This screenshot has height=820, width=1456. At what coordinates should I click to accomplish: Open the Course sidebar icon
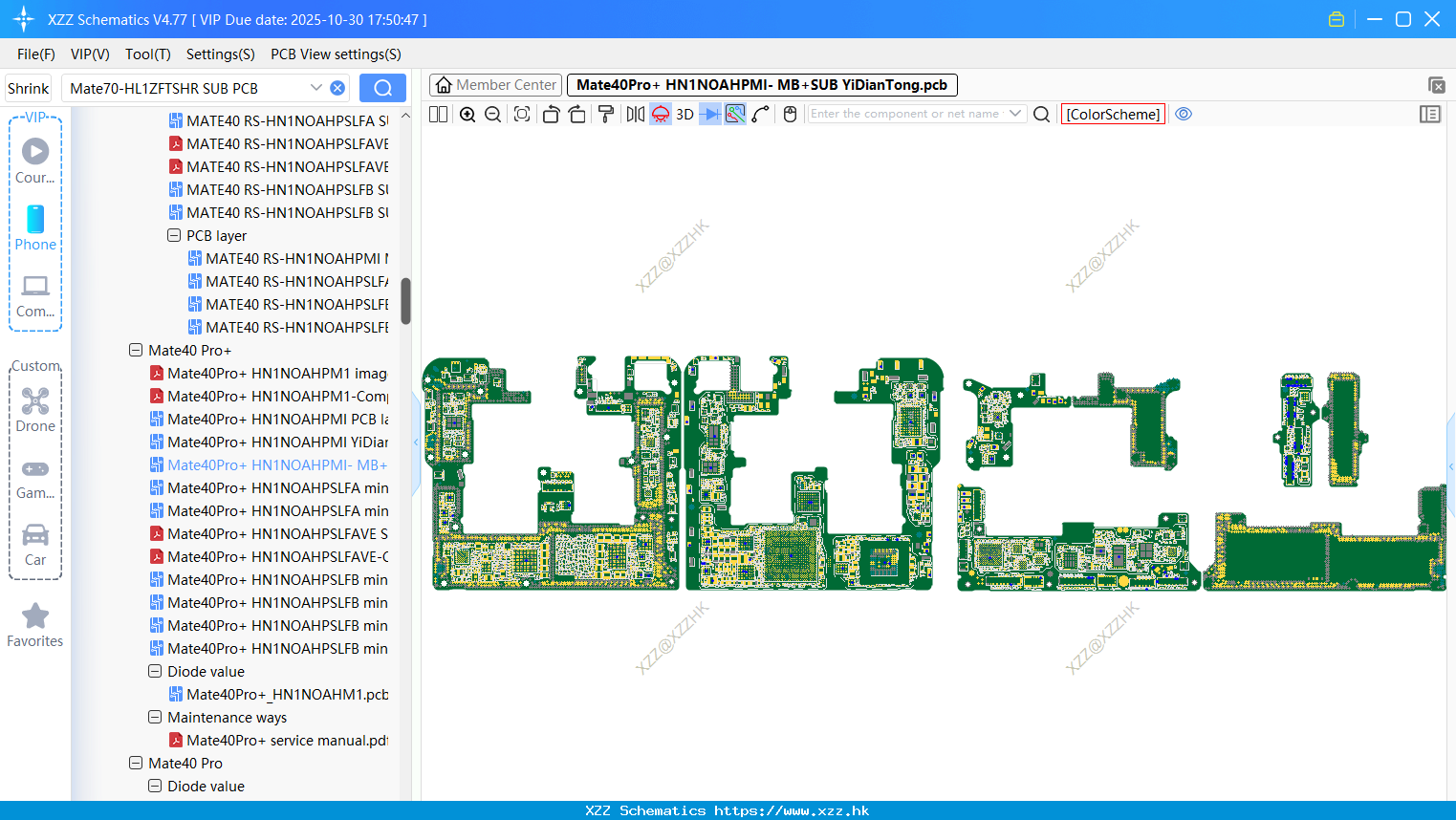35,161
